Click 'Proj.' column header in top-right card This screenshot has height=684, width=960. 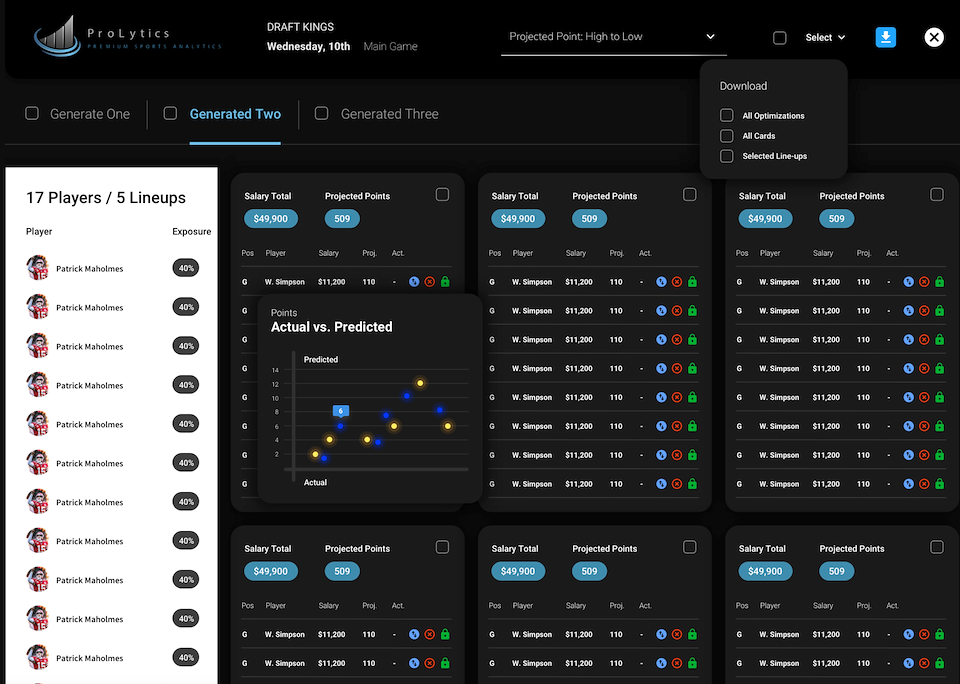[864, 253]
